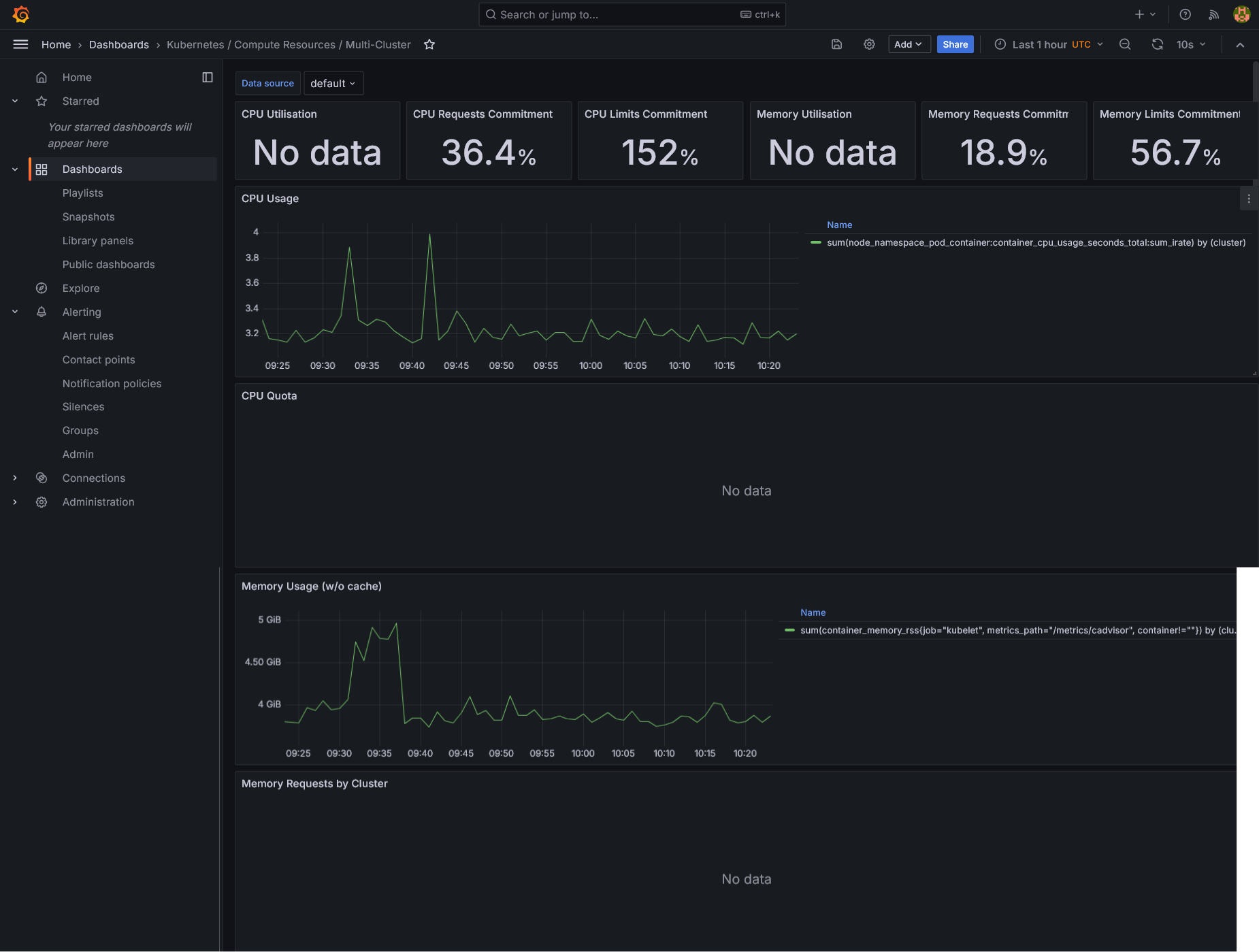Open the Last 1 hour time picker
Image resolution: width=1259 pixels, height=952 pixels.
pyautogui.click(x=1049, y=44)
